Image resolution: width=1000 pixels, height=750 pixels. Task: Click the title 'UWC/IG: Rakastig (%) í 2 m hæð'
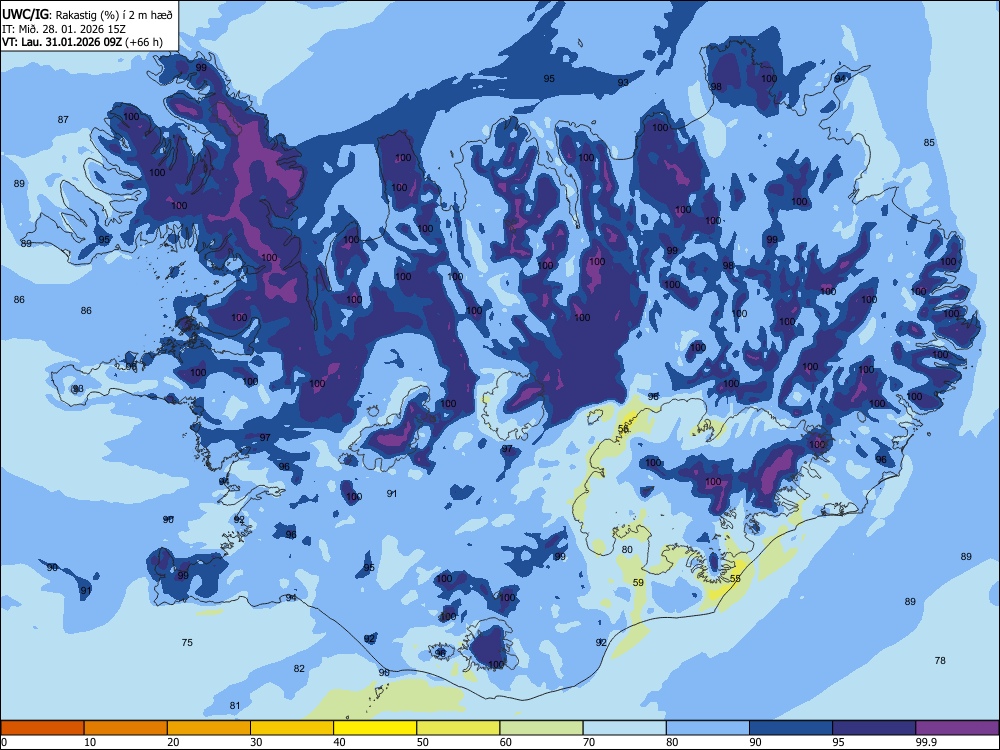point(87,15)
